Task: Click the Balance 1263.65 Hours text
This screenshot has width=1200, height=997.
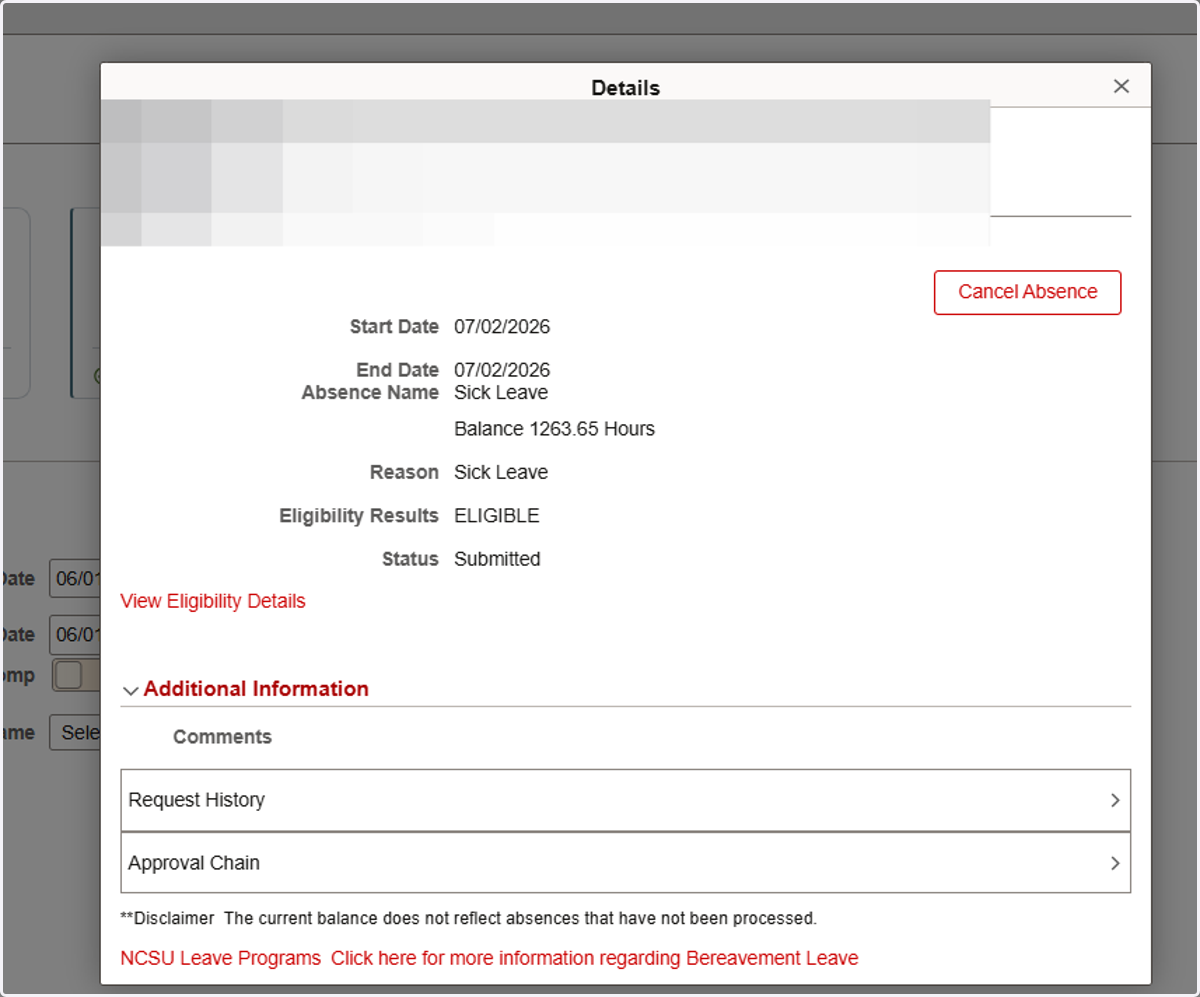Action: [554, 429]
